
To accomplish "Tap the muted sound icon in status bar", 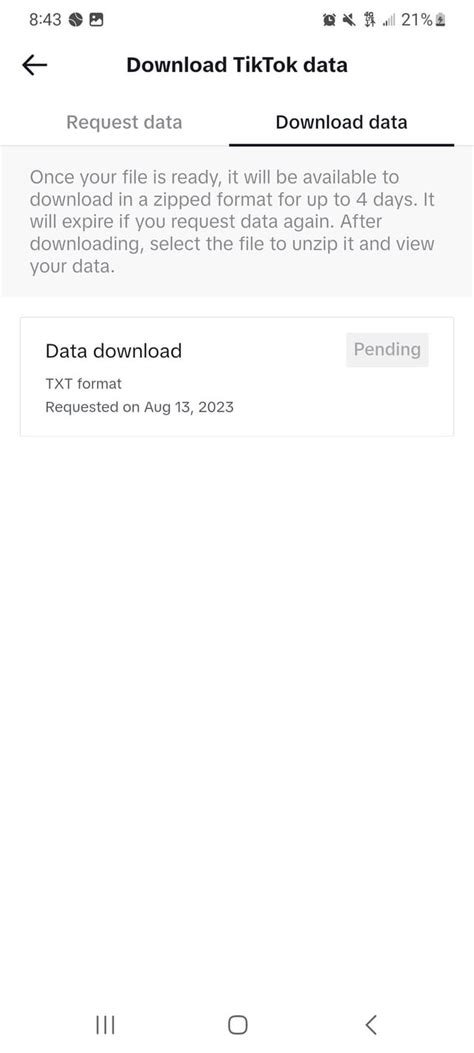I will [348, 21].
